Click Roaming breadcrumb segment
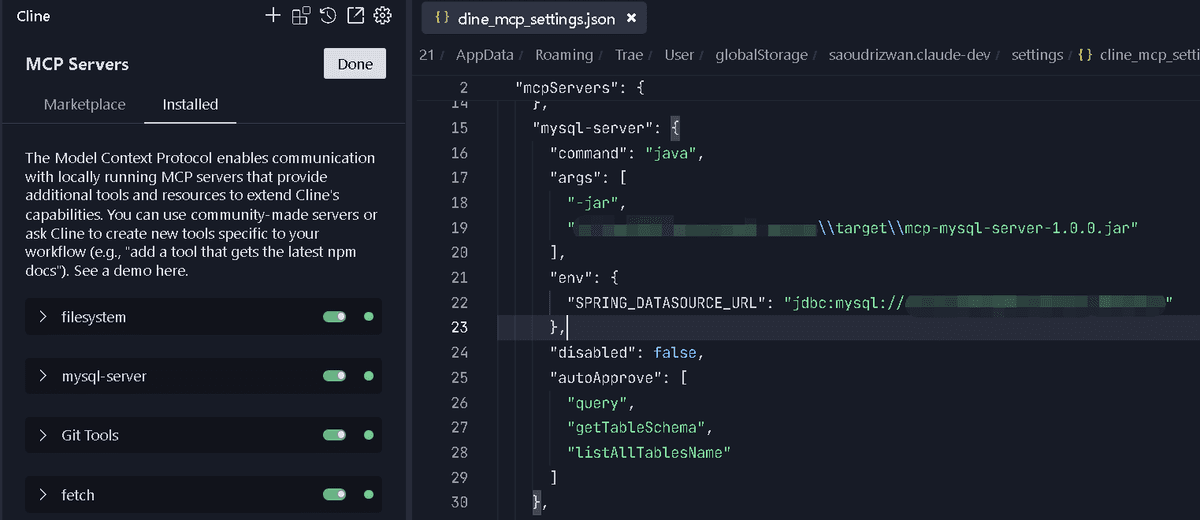This screenshot has width=1200, height=520. click(564, 55)
